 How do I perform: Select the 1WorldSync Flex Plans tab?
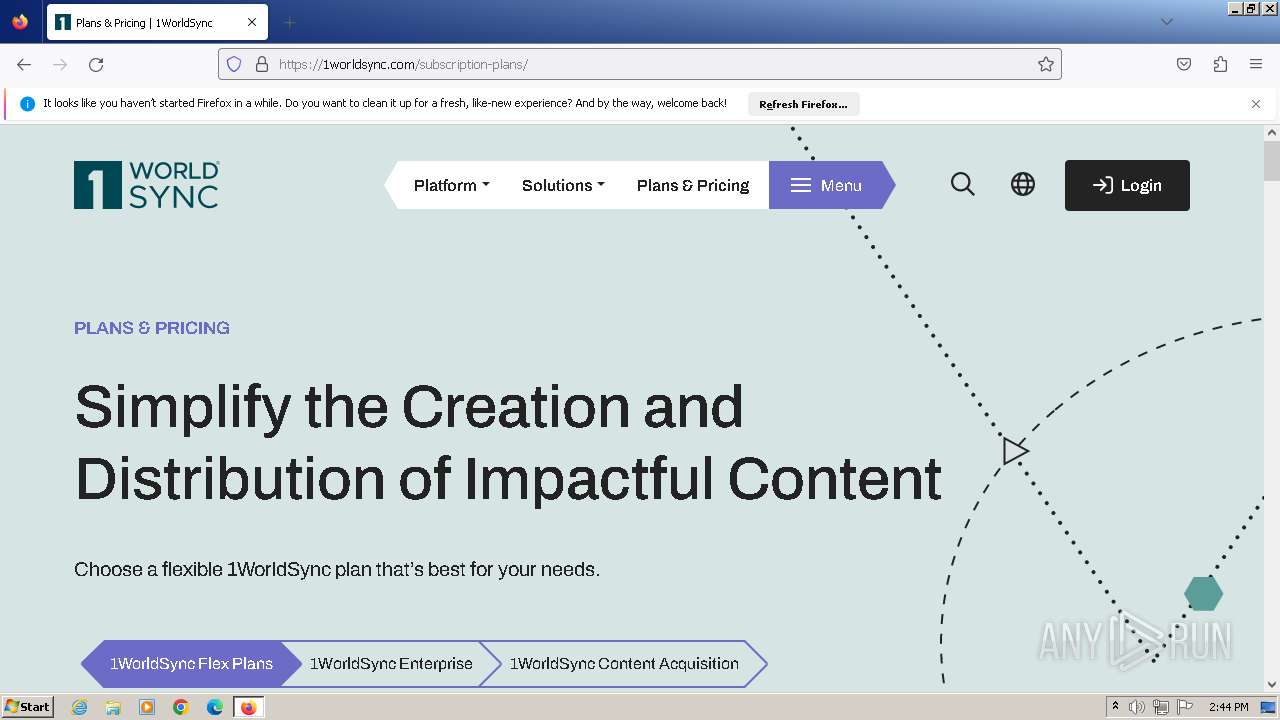(191, 664)
